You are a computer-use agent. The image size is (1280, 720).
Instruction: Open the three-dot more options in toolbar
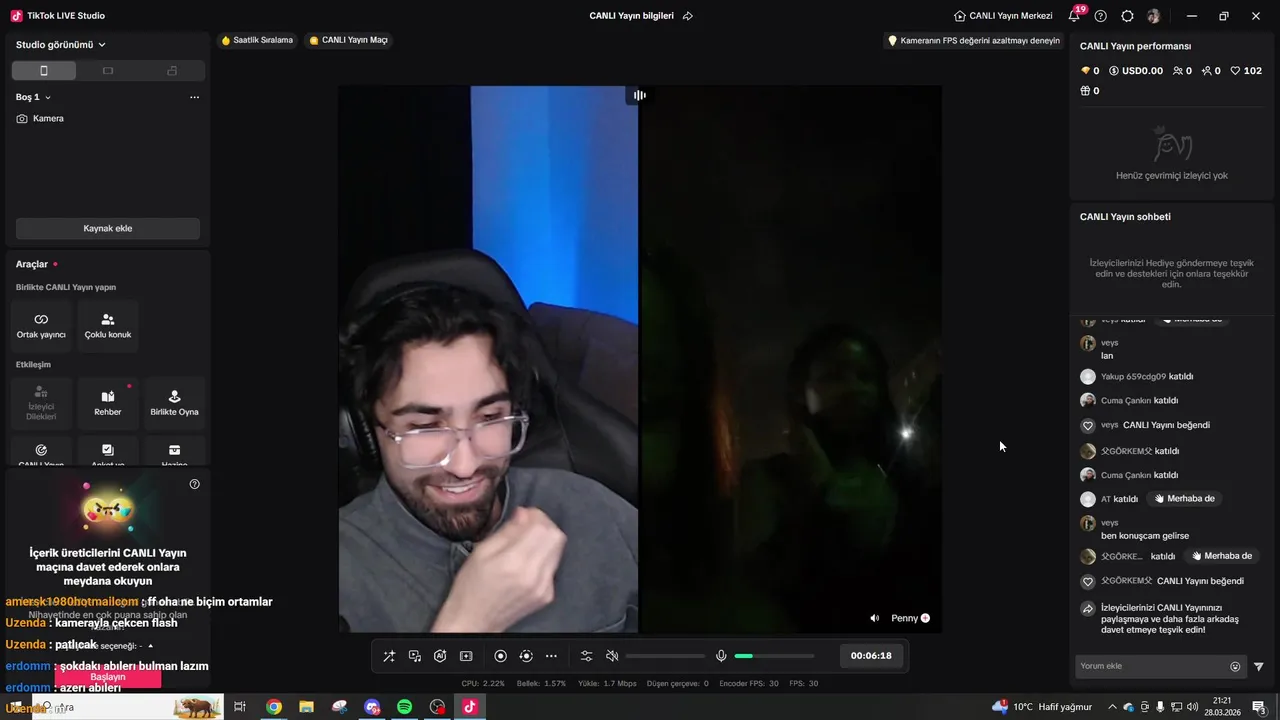(x=551, y=656)
